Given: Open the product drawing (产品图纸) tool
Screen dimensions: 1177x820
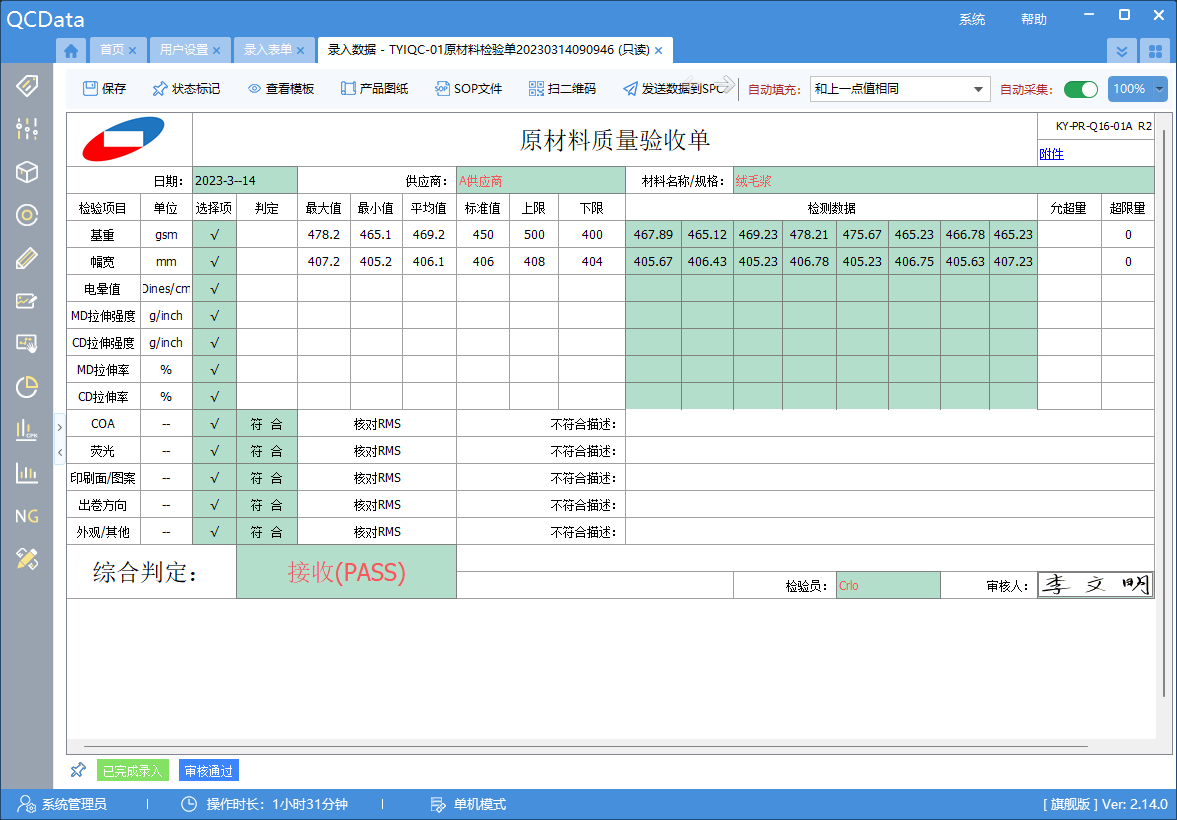Looking at the screenshot, I should pyautogui.click(x=375, y=89).
